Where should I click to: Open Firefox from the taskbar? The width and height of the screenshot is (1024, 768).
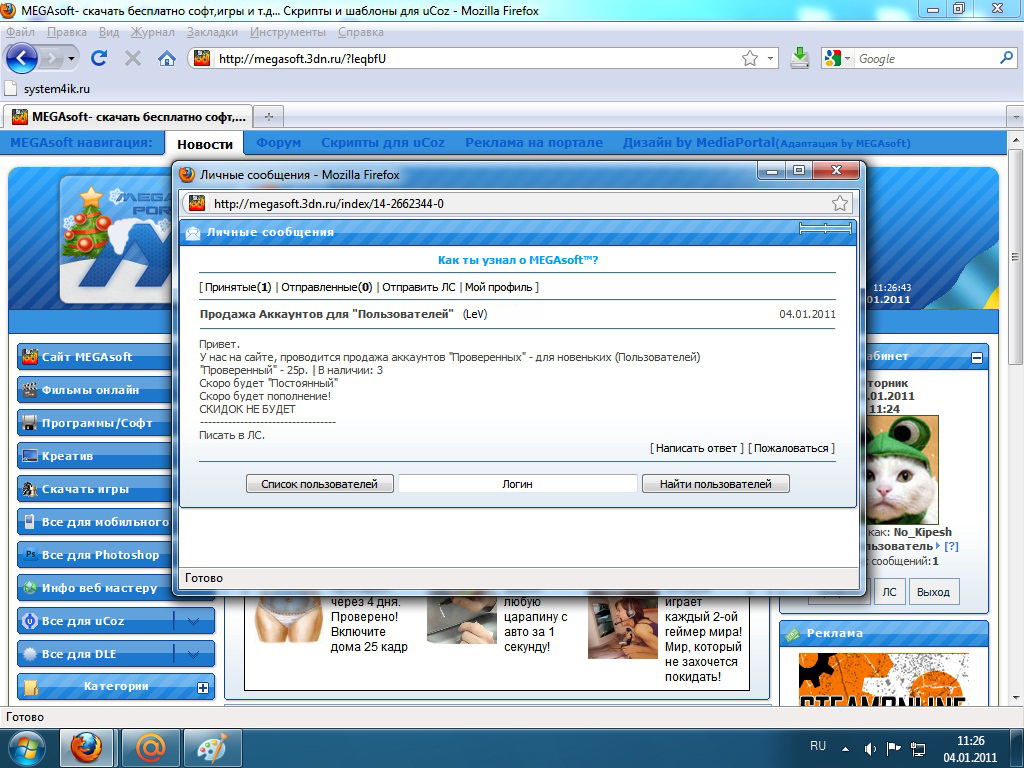click(87, 748)
